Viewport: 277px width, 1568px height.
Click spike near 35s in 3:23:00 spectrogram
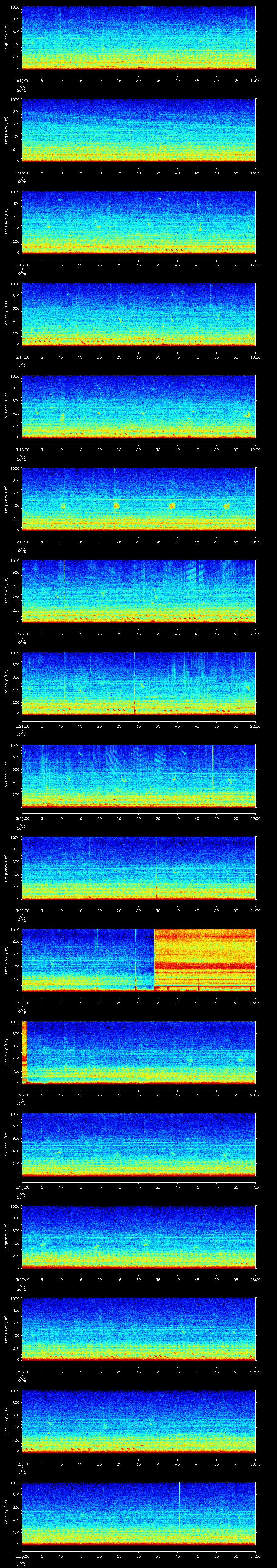tap(156, 868)
